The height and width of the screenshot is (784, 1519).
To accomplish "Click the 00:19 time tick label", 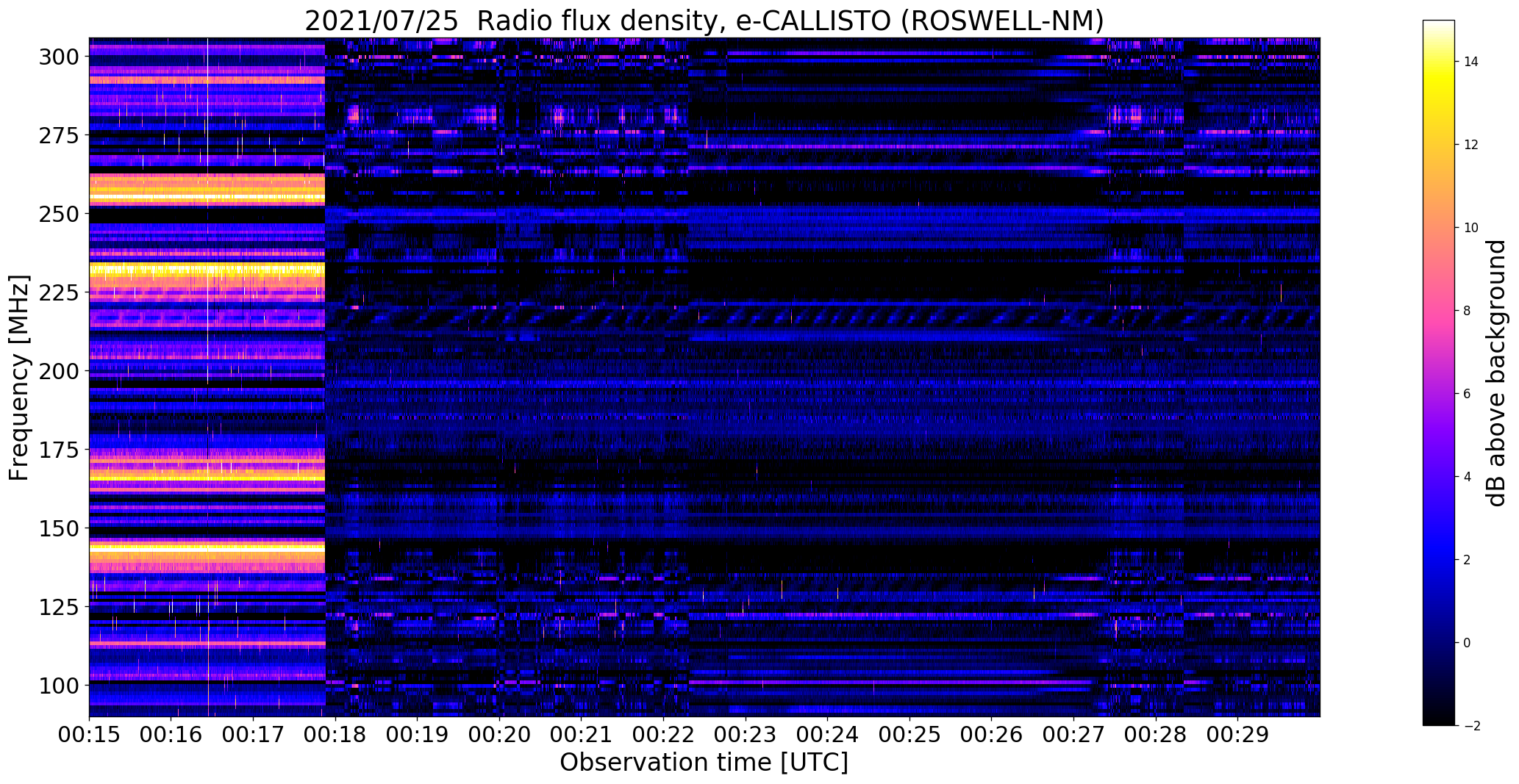I will coord(417,734).
